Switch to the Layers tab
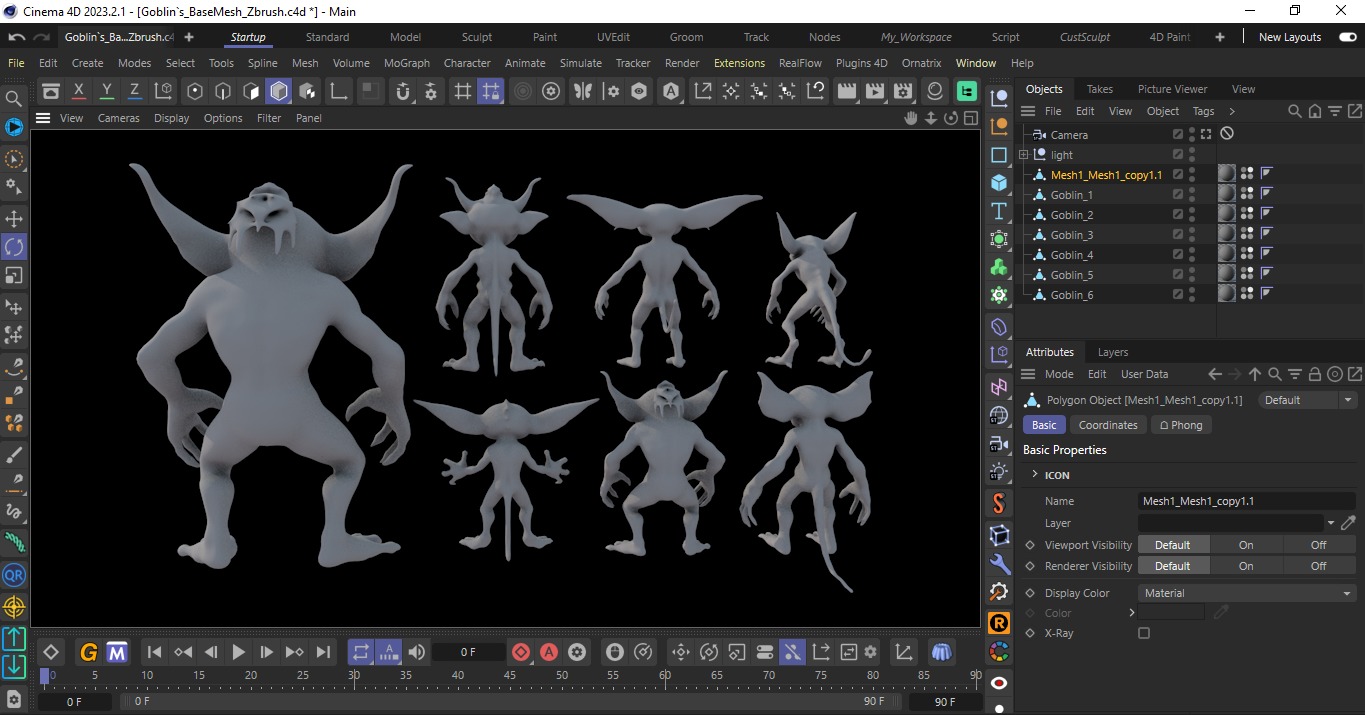This screenshot has width=1365, height=715. [x=1112, y=352]
